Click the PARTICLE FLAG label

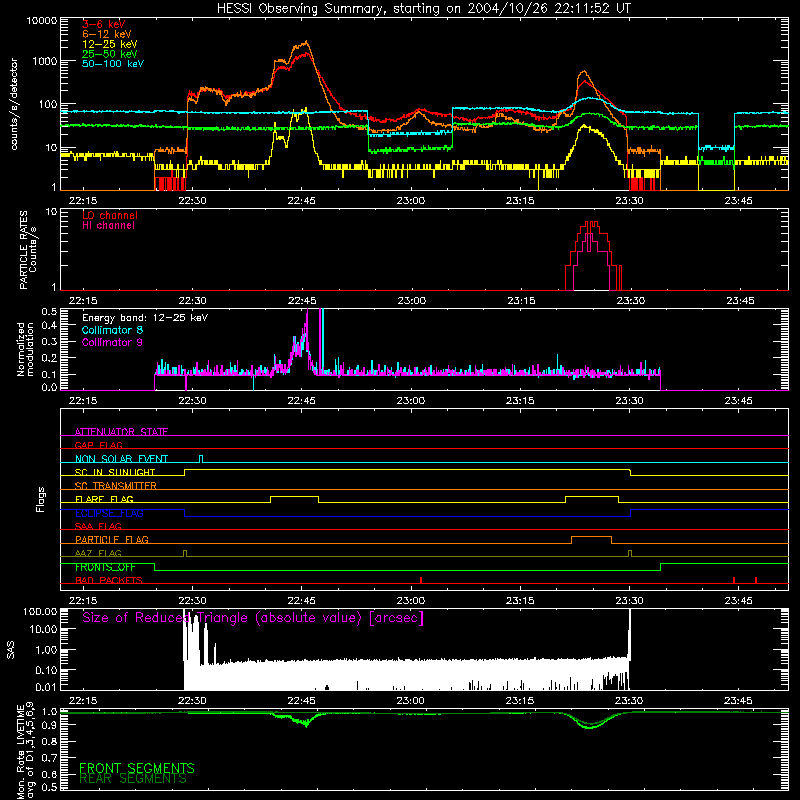[112, 539]
